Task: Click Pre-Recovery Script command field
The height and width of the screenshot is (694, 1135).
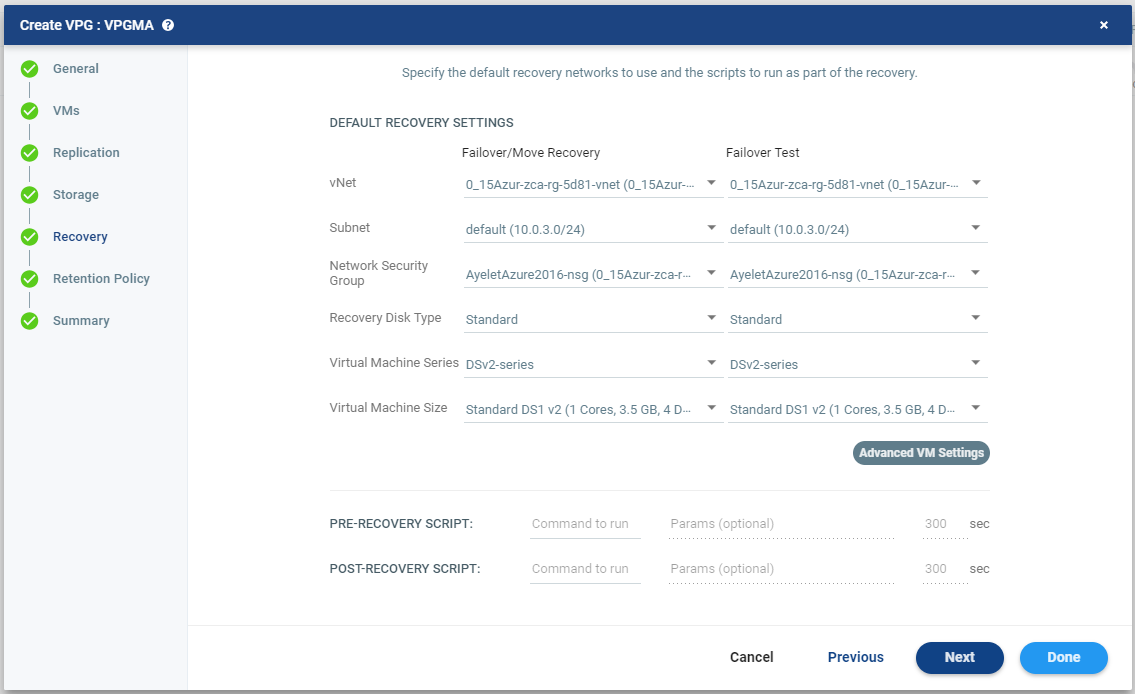Action: point(585,524)
